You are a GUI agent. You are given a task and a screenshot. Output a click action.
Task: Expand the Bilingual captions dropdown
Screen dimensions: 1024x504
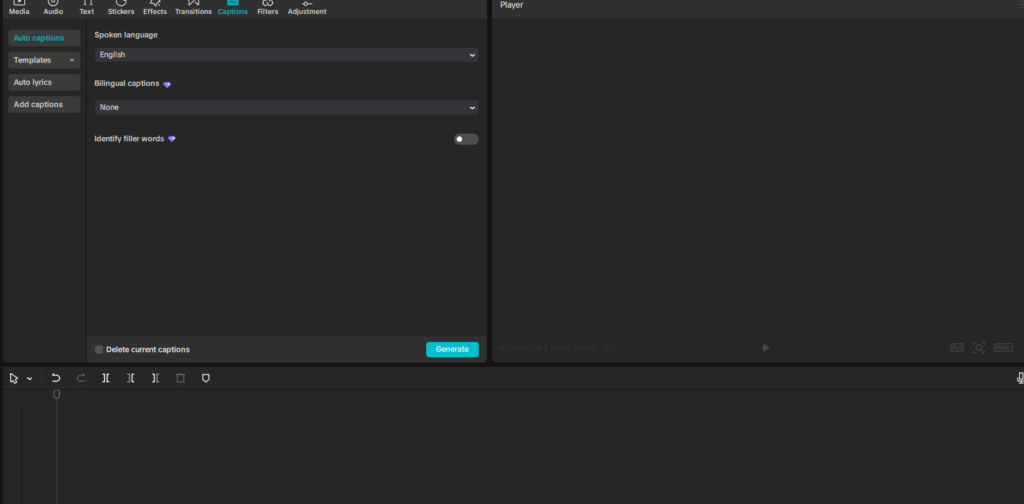[x=286, y=107]
